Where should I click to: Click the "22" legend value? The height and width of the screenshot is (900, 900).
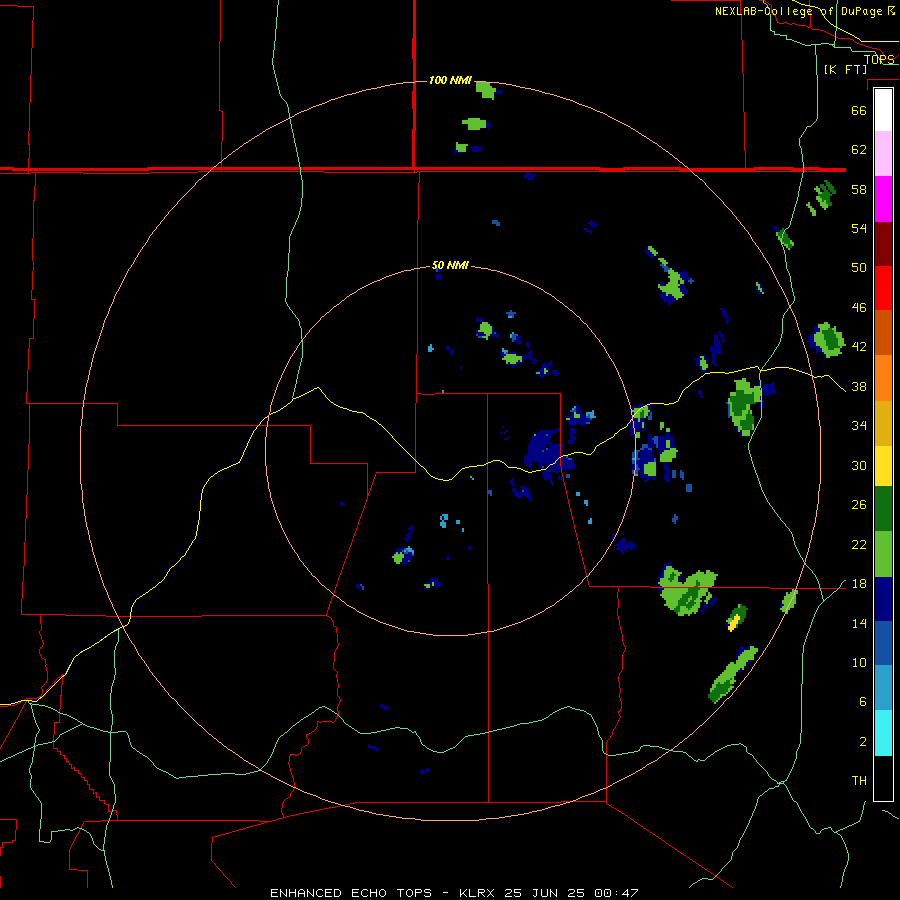tap(859, 544)
